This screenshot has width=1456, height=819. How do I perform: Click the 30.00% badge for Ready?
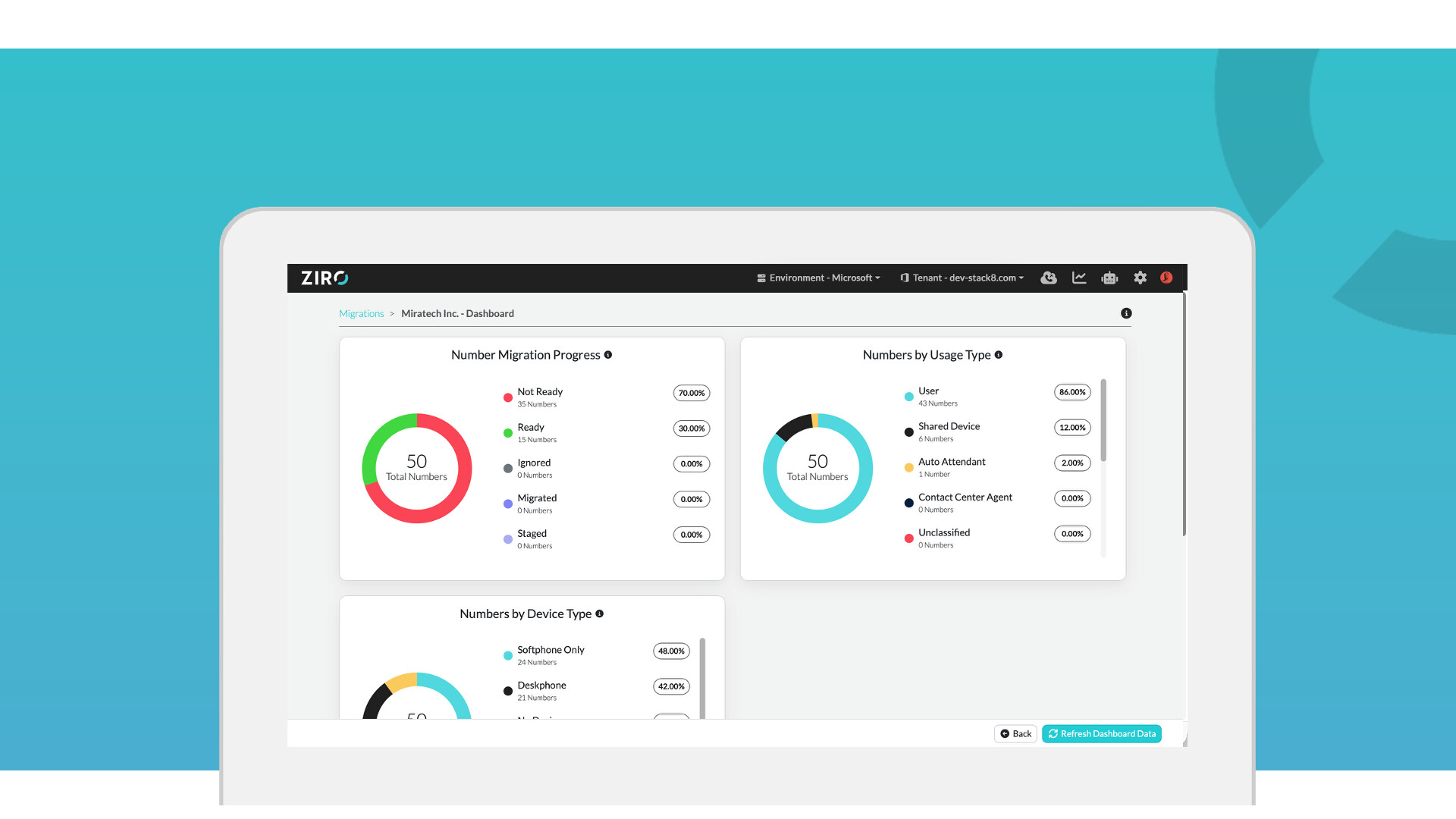(x=692, y=428)
